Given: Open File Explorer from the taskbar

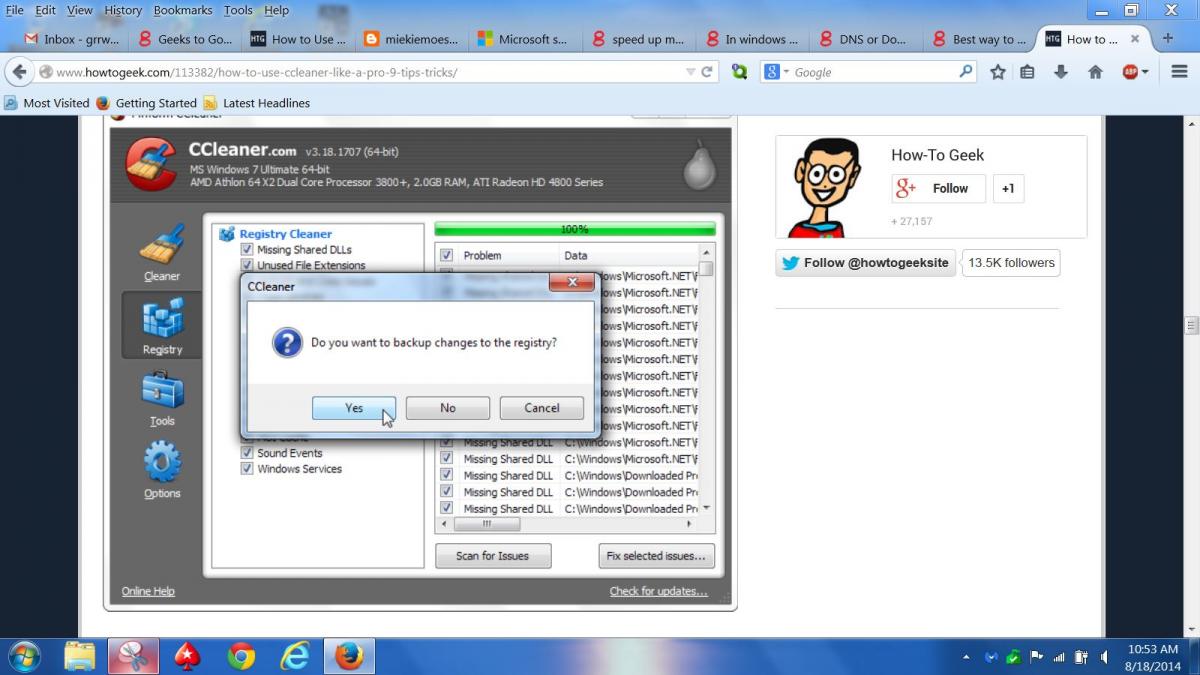Looking at the screenshot, I should click(x=80, y=656).
